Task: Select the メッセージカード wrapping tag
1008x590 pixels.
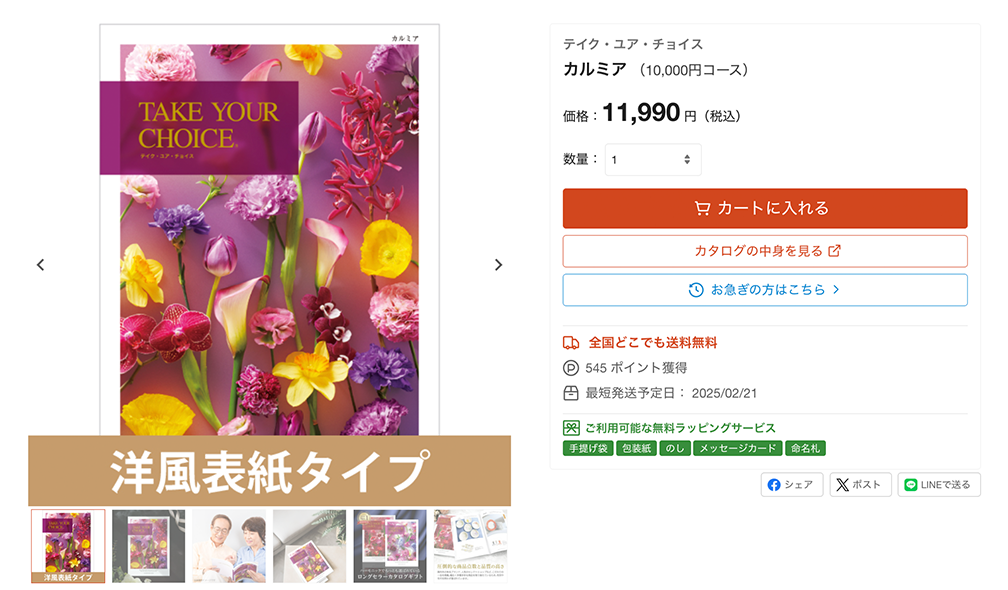Action: (x=738, y=448)
